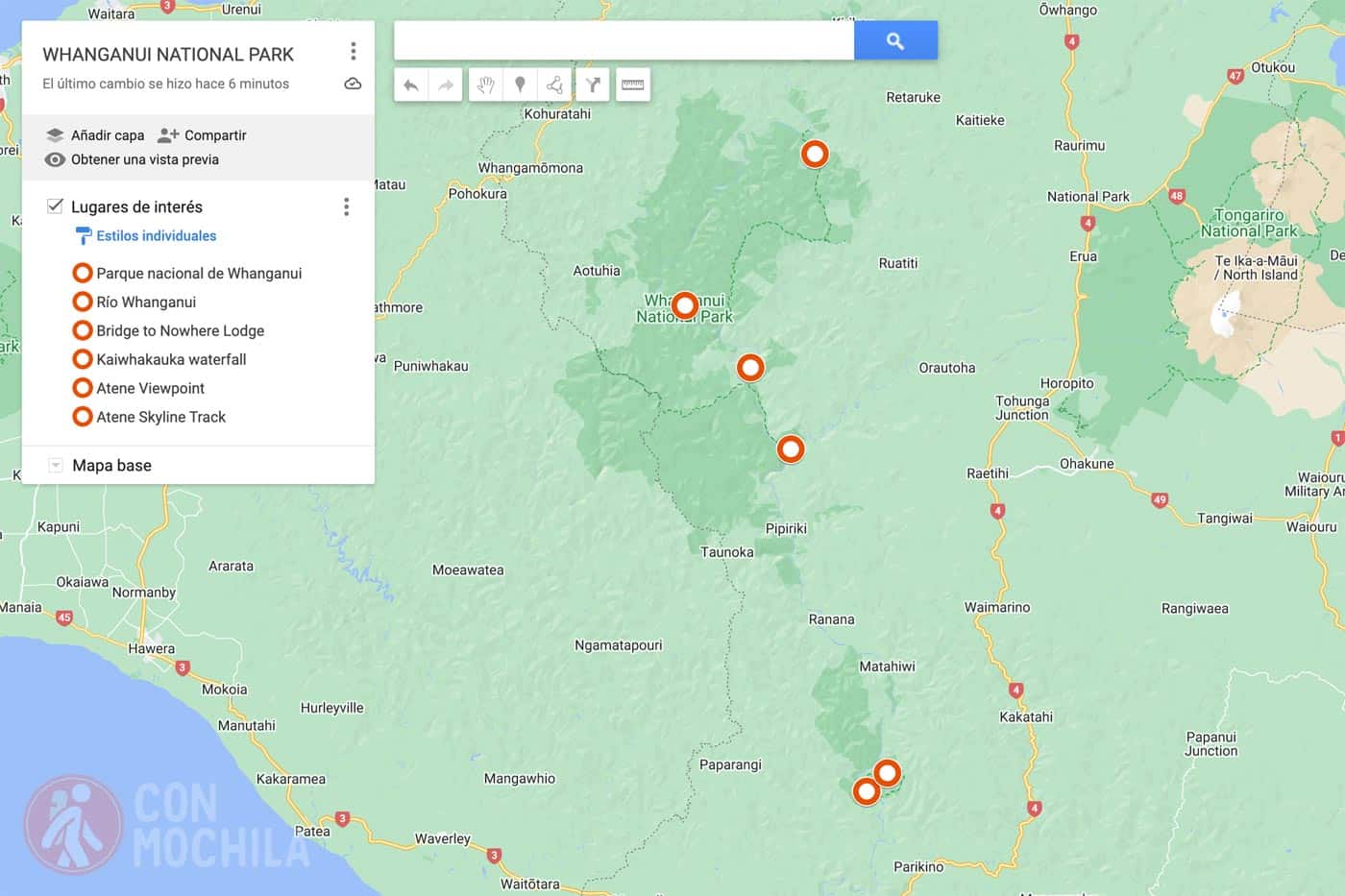Click the eye preview icon
Screen dimensions: 1345x896
click(55, 159)
